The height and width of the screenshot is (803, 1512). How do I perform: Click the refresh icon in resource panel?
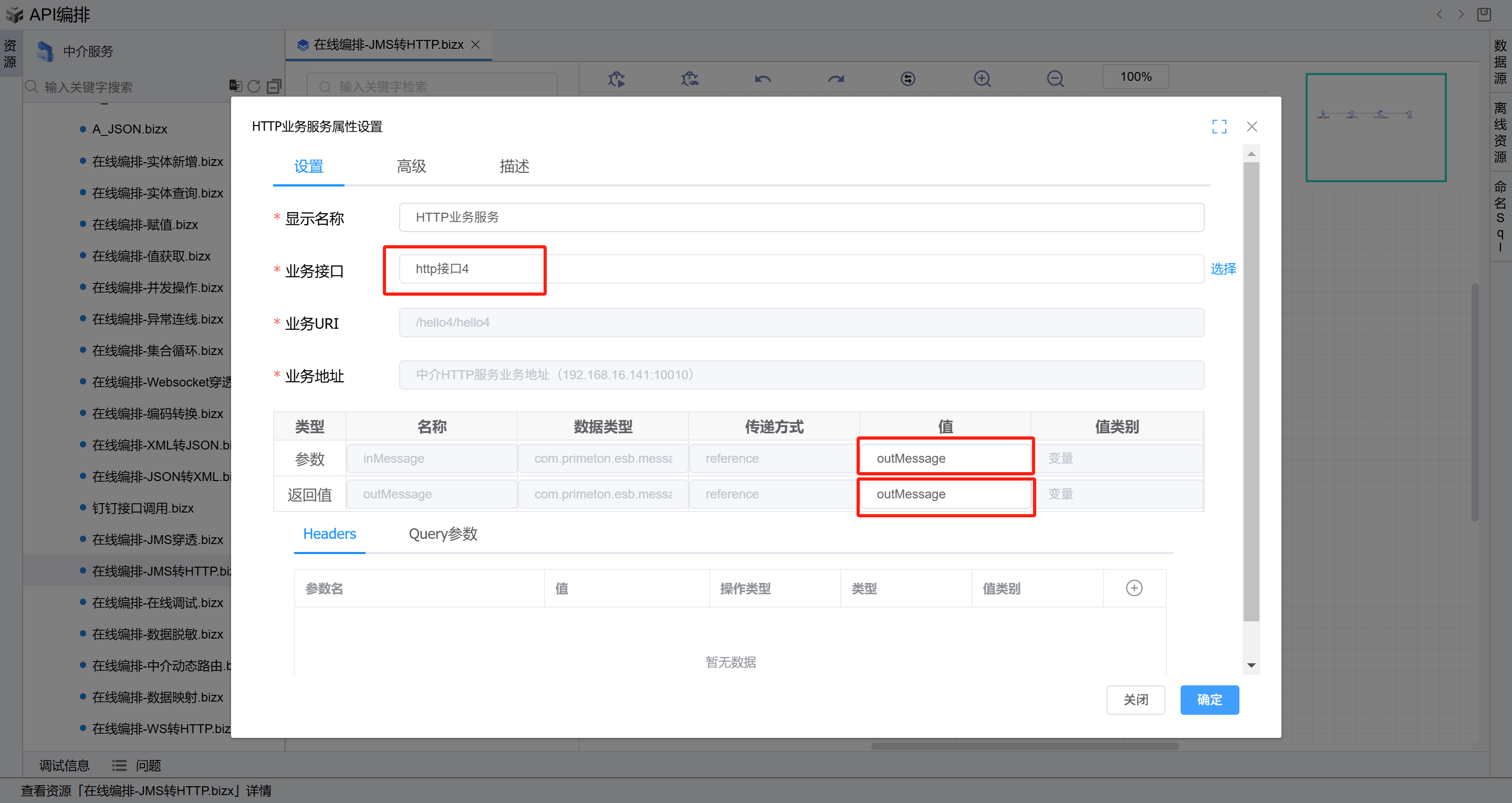pyautogui.click(x=254, y=87)
